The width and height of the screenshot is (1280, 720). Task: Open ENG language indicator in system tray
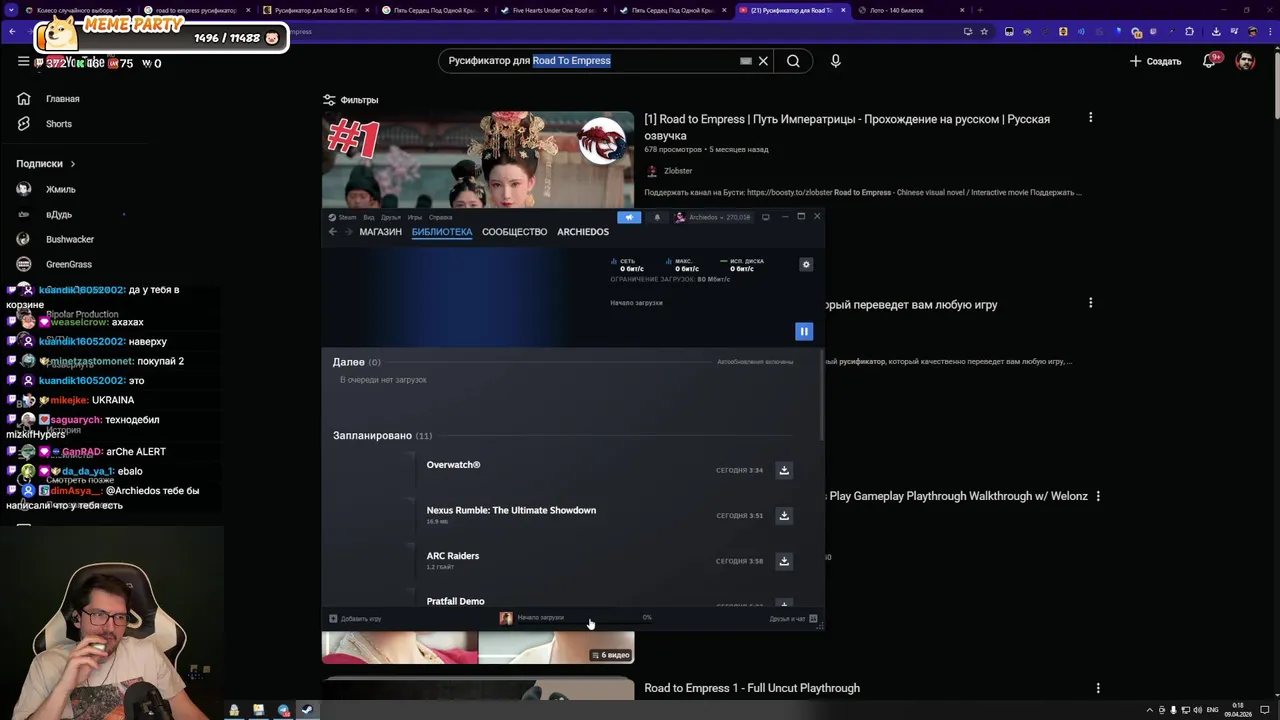pyautogui.click(x=1213, y=710)
